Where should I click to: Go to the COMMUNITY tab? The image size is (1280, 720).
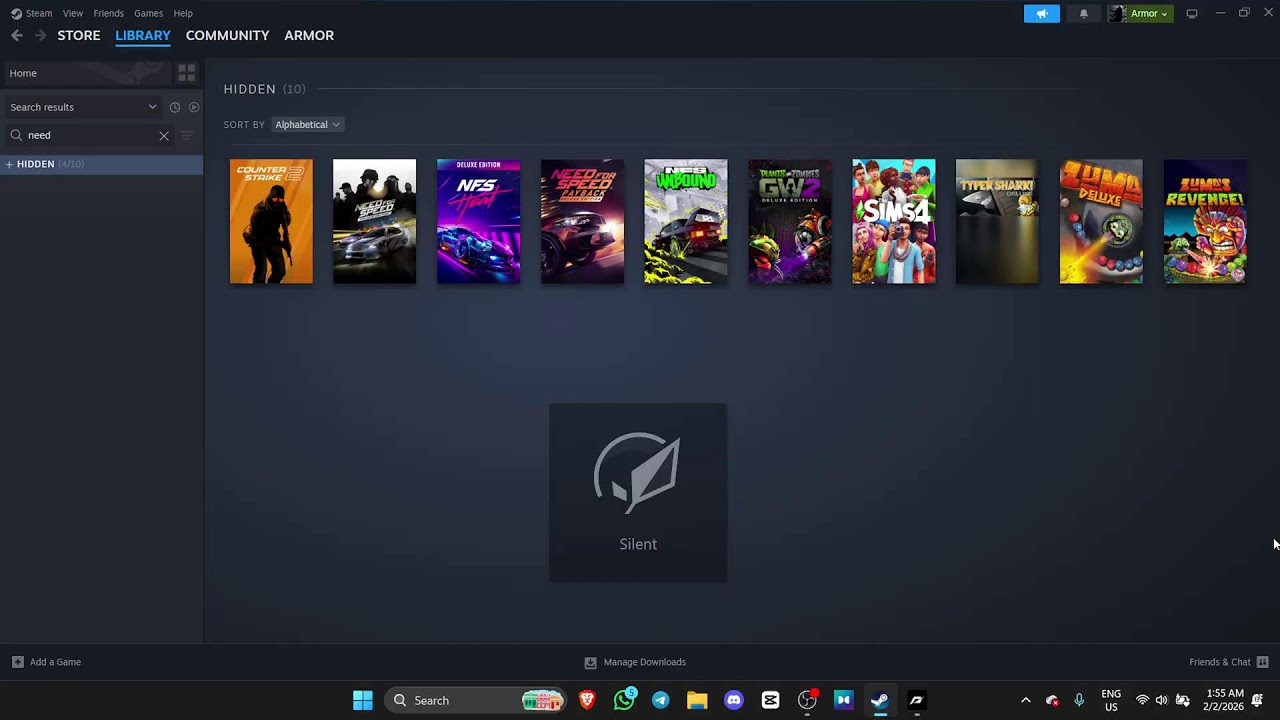pos(227,35)
